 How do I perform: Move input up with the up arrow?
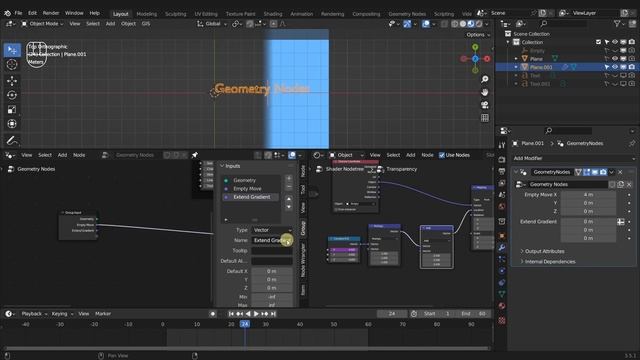click(289, 199)
